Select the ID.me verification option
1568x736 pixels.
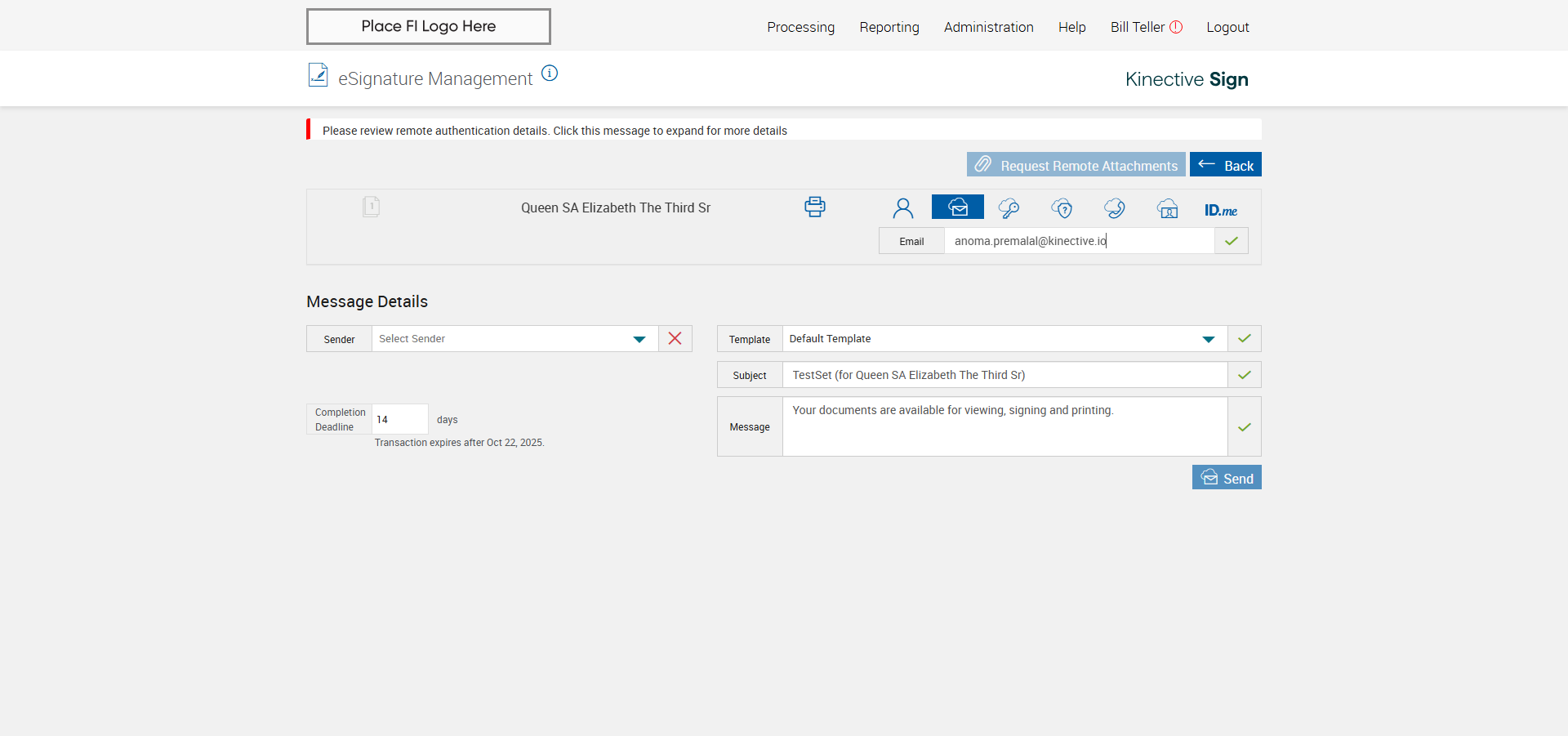1220,210
